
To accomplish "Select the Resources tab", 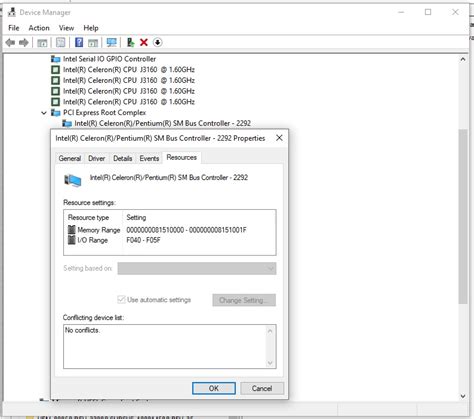I will click(x=182, y=157).
